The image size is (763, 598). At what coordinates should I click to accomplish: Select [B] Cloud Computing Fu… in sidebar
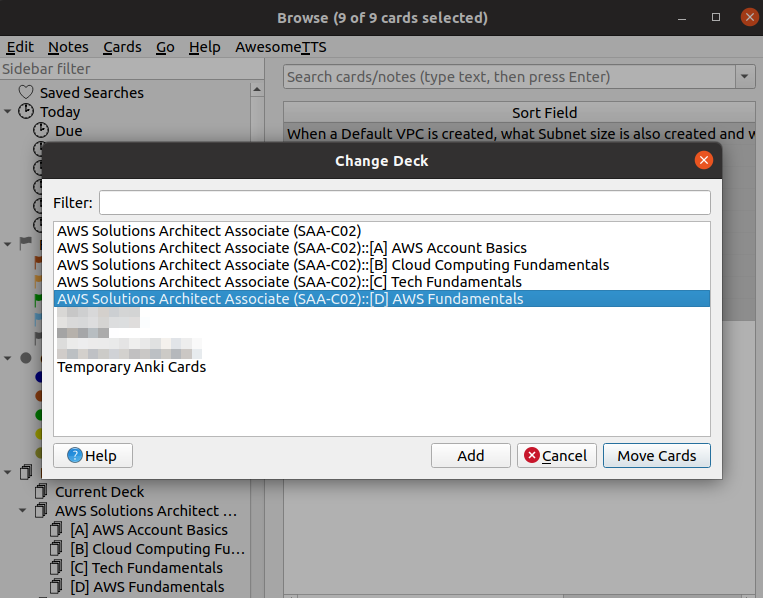[x=157, y=549]
